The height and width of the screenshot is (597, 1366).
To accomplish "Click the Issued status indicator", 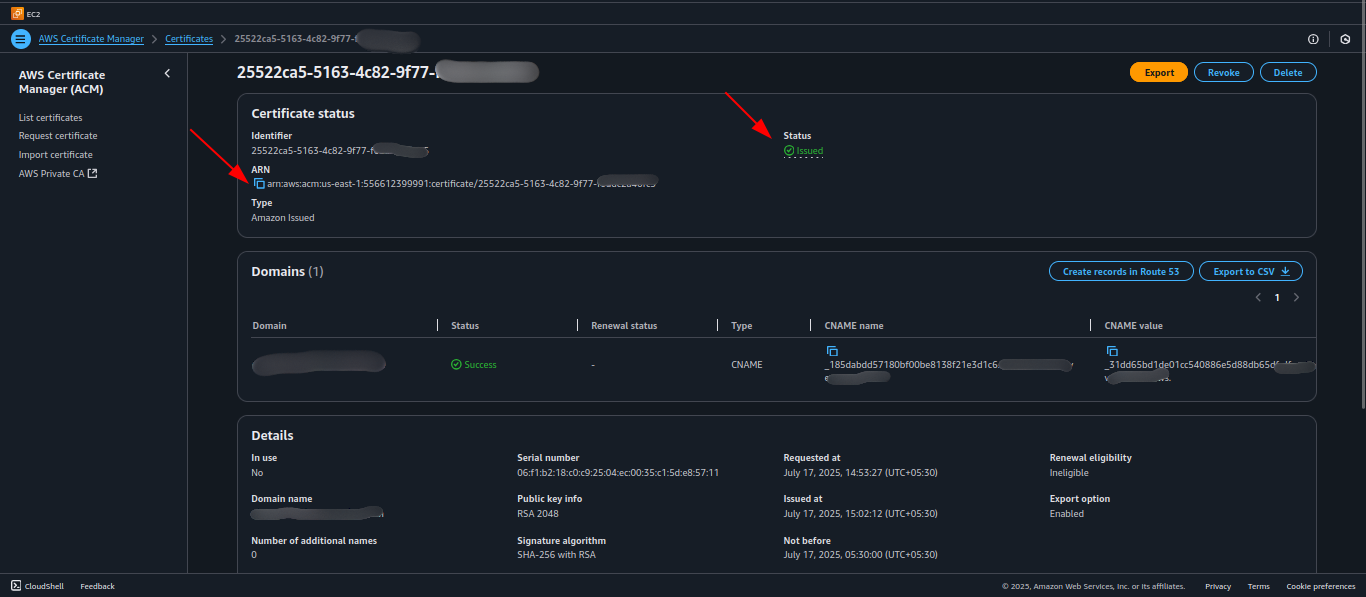I will click(x=803, y=151).
